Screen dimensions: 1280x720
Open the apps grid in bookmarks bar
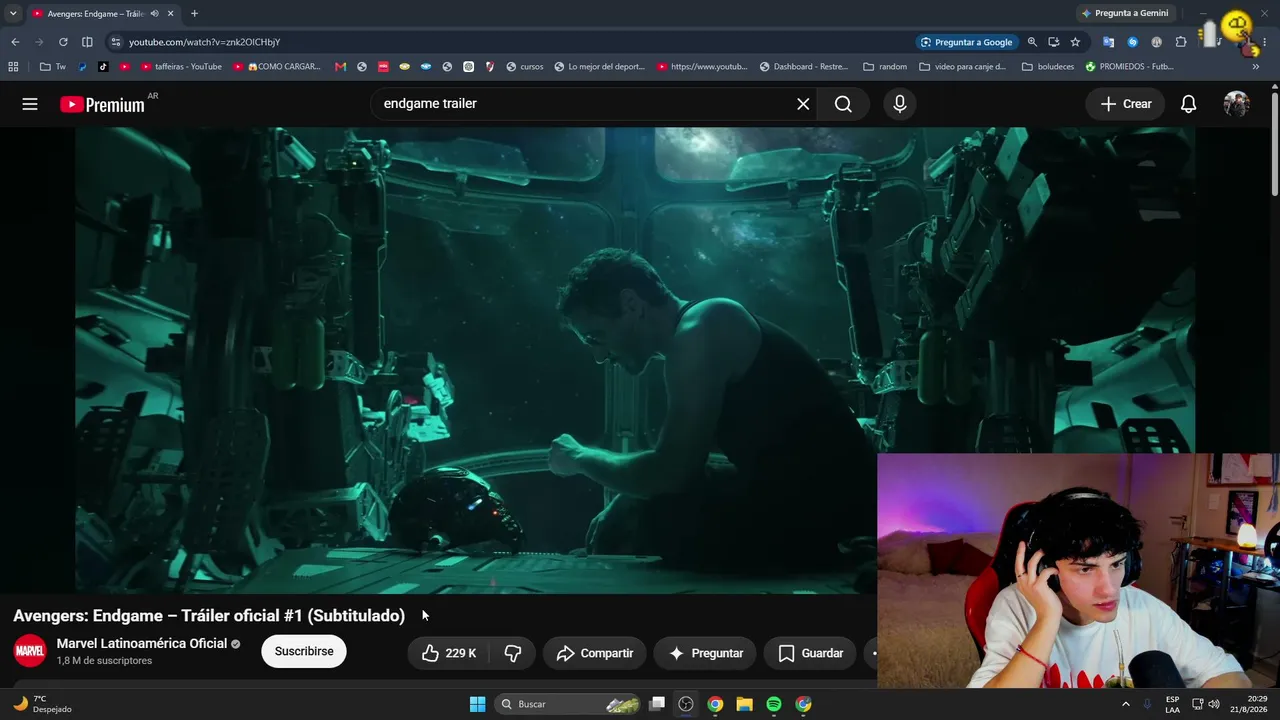coord(13,67)
